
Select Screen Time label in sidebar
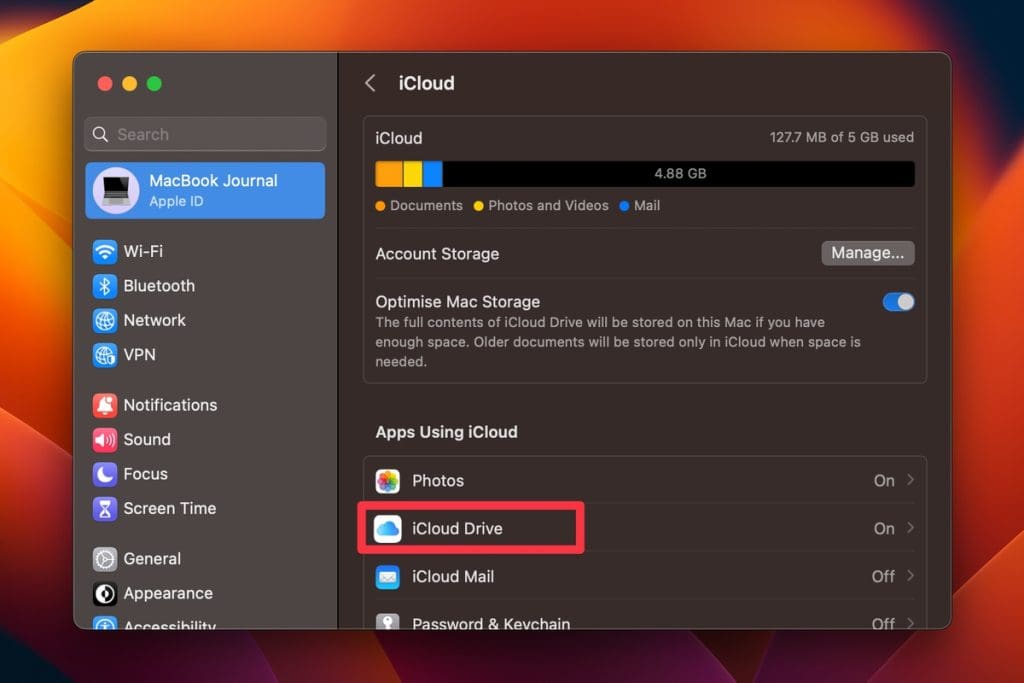click(x=170, y=509)
